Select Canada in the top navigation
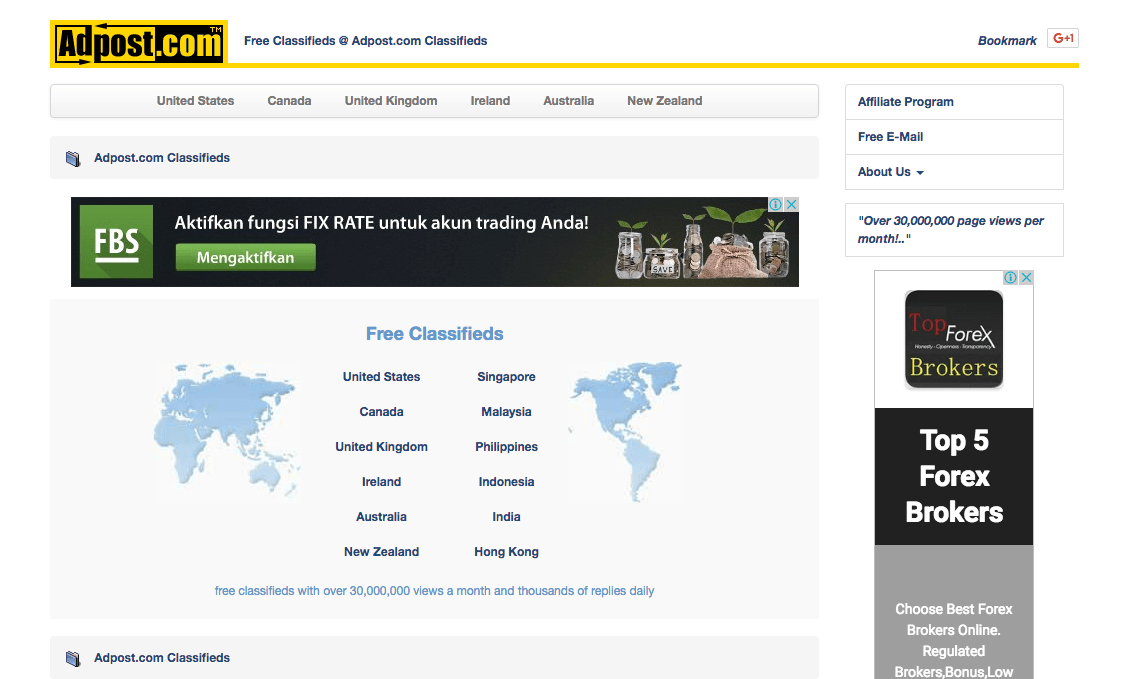Image resolution: width=1129 pixels, height=679 pixels. tap(289, 100)
